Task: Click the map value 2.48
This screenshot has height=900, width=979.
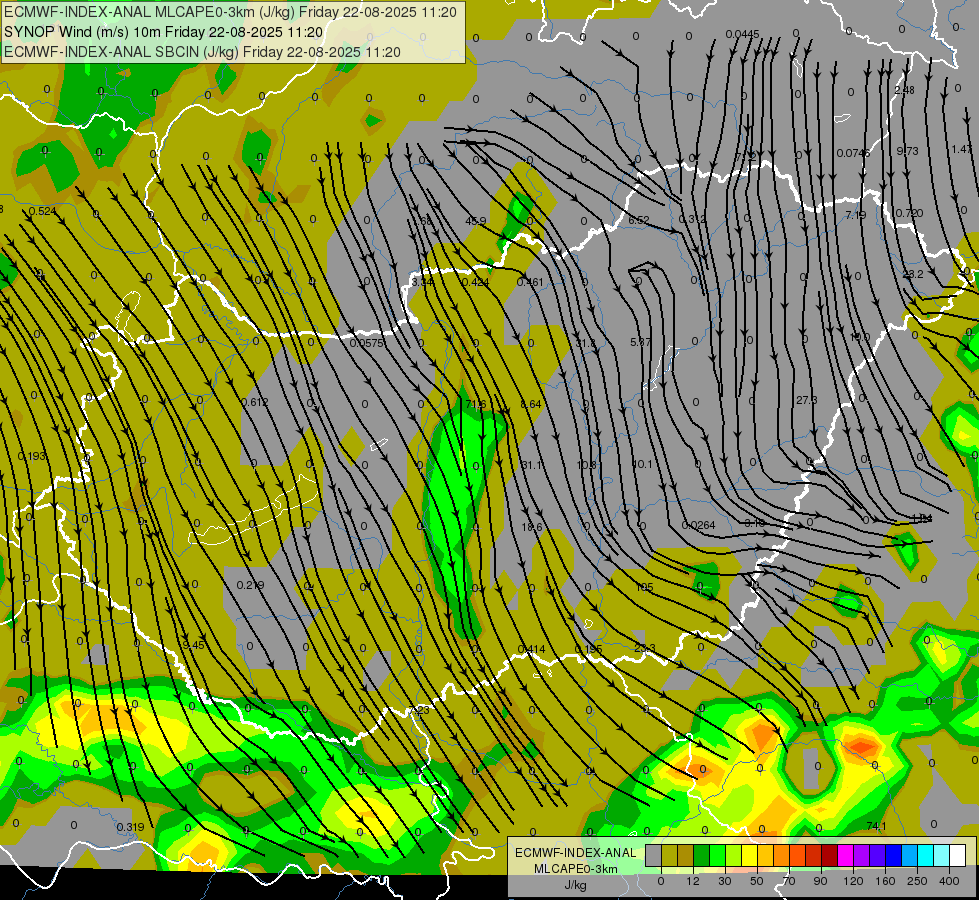Action: pos(904,90)
